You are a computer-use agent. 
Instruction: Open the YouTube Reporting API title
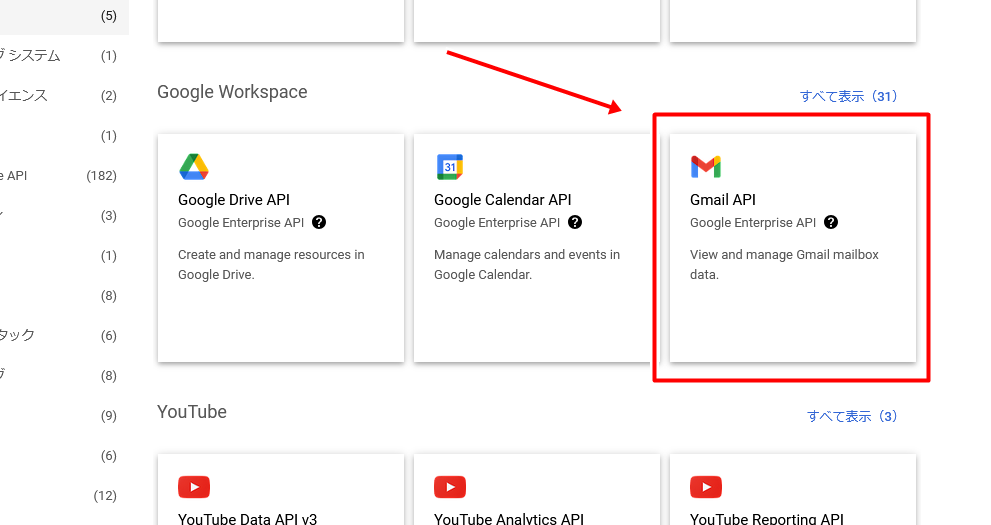[x=767, y=519]
